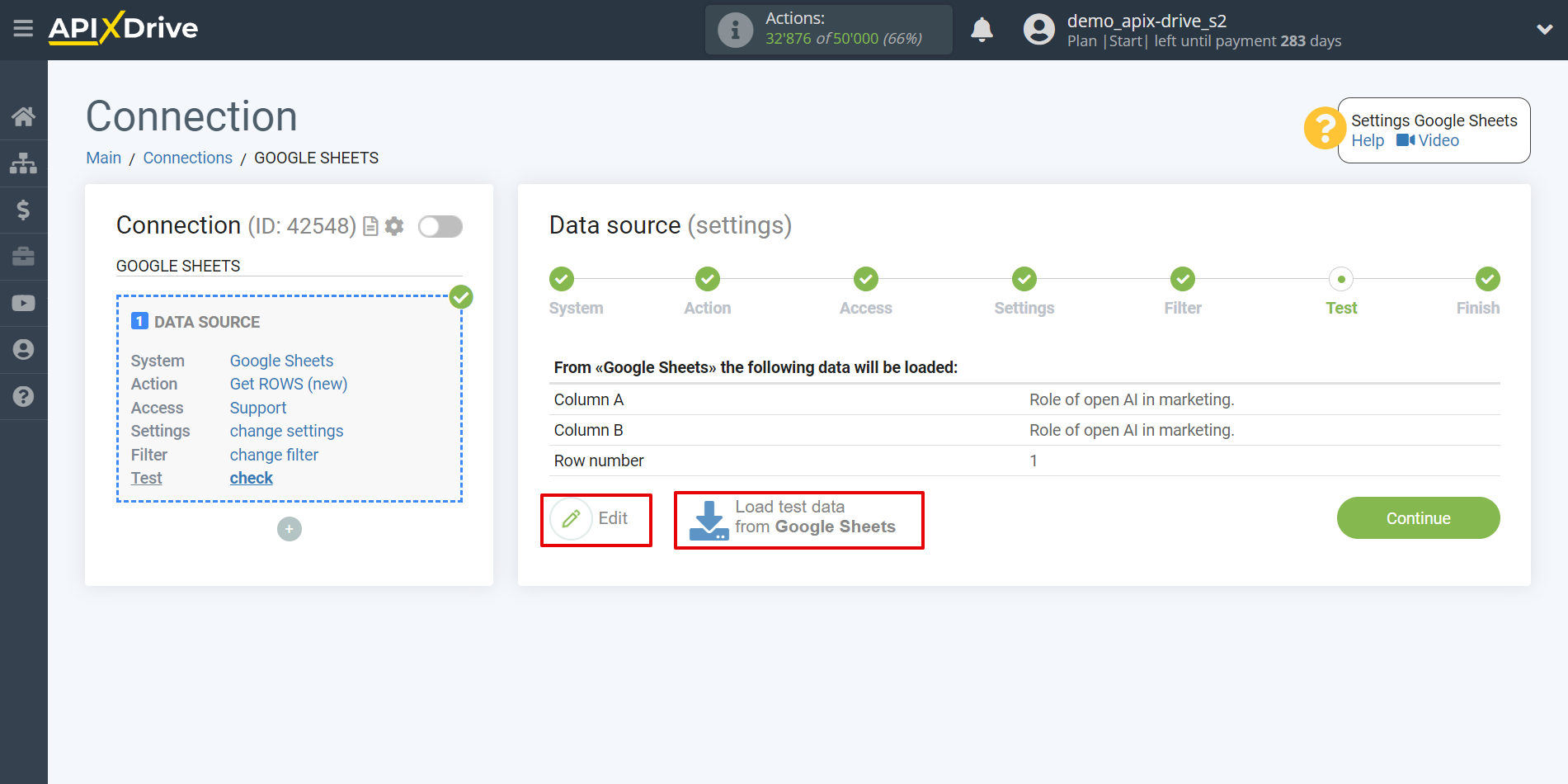The height and width of the screenshot is (784, 1568).
Task: Add a new block with plus icon
Action: click(x=290, y=529)
